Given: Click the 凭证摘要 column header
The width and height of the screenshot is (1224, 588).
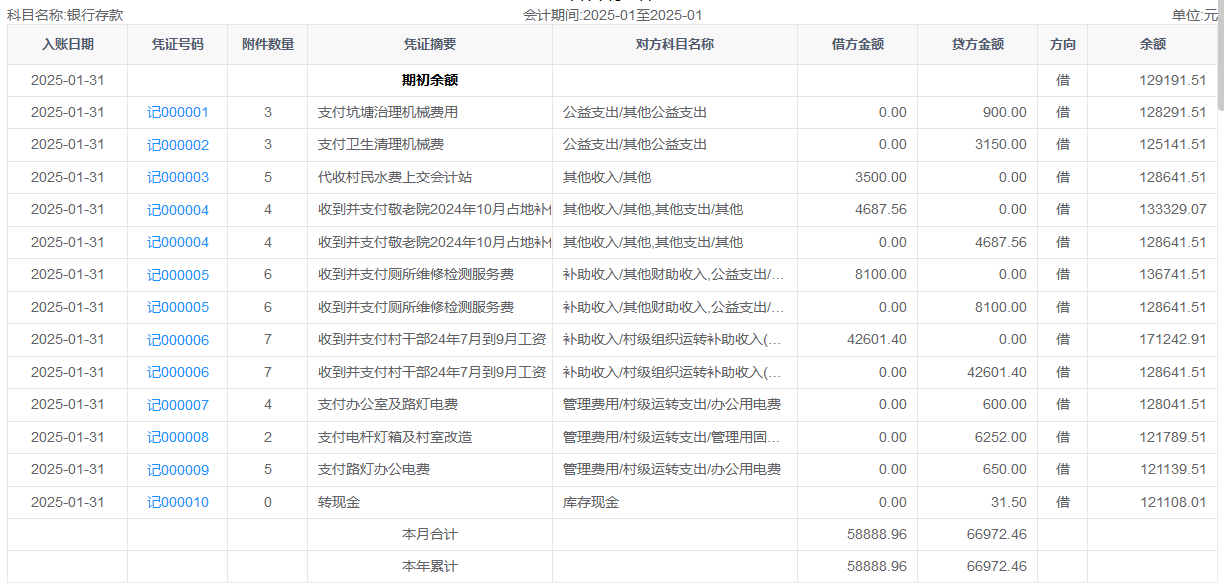Looking at the screenshot, I should coord(430,45).
